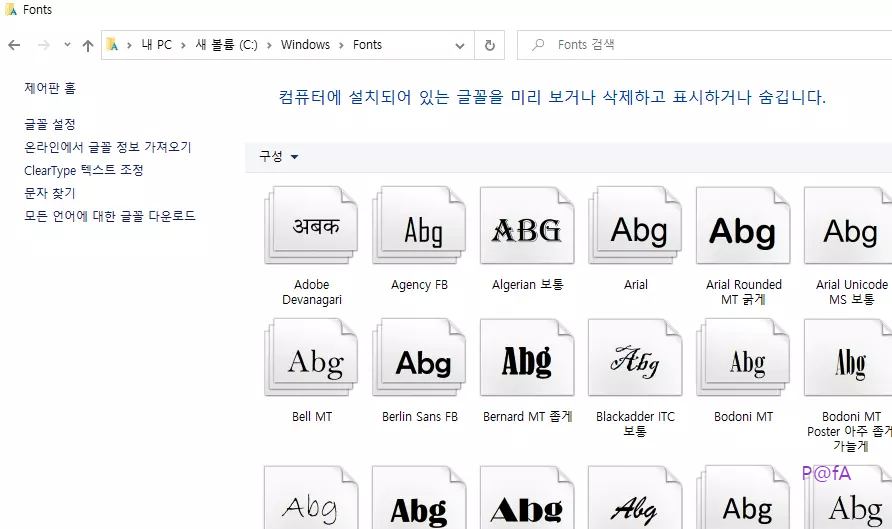Click the Fonts breadcrumb segment
Screen dimensions: 892x529
click(367, 44)
